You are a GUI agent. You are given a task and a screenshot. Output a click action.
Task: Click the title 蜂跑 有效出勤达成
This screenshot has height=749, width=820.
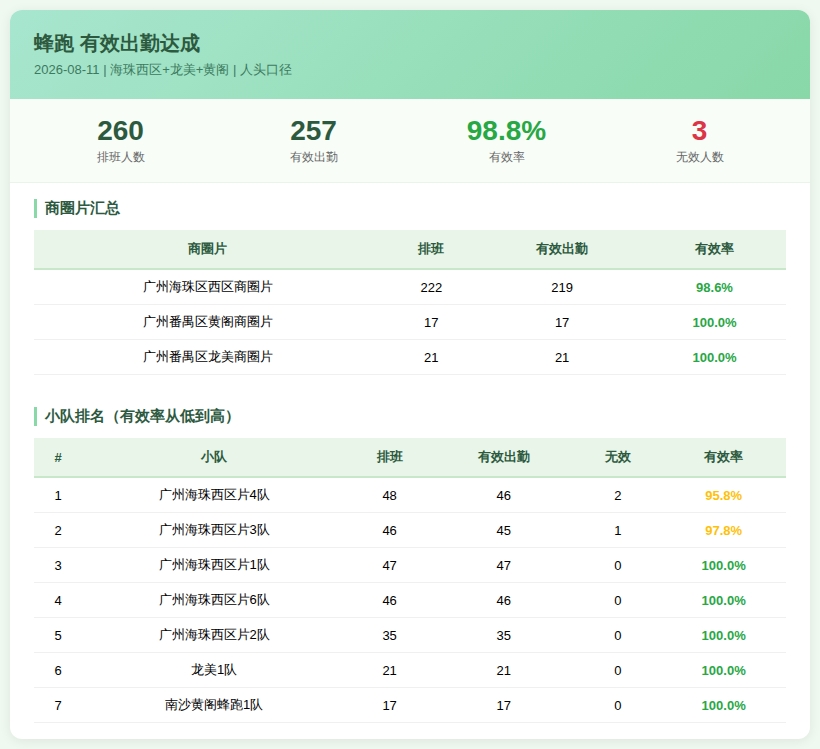coord(117,43)
